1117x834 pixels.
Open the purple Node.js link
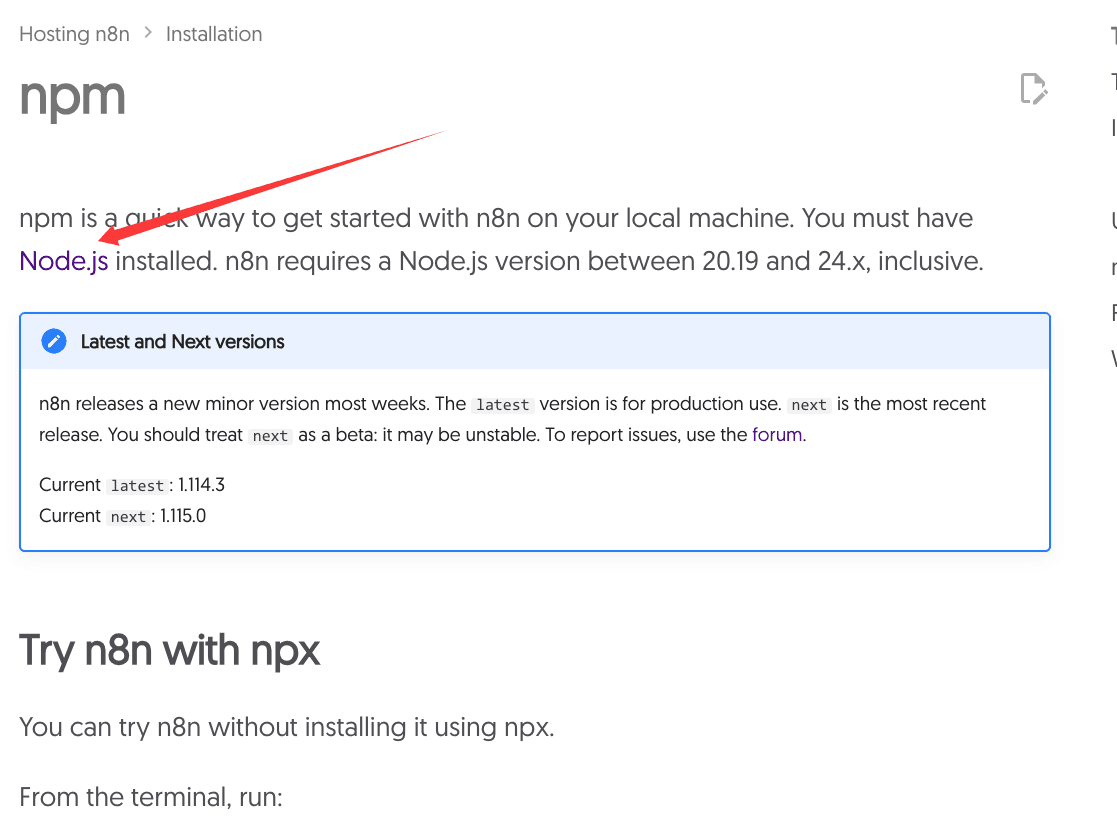click(x=64, y=262)
